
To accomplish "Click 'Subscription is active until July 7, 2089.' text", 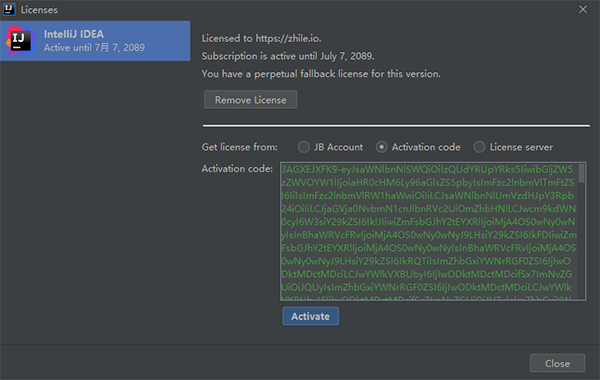I will pos(288,56).
